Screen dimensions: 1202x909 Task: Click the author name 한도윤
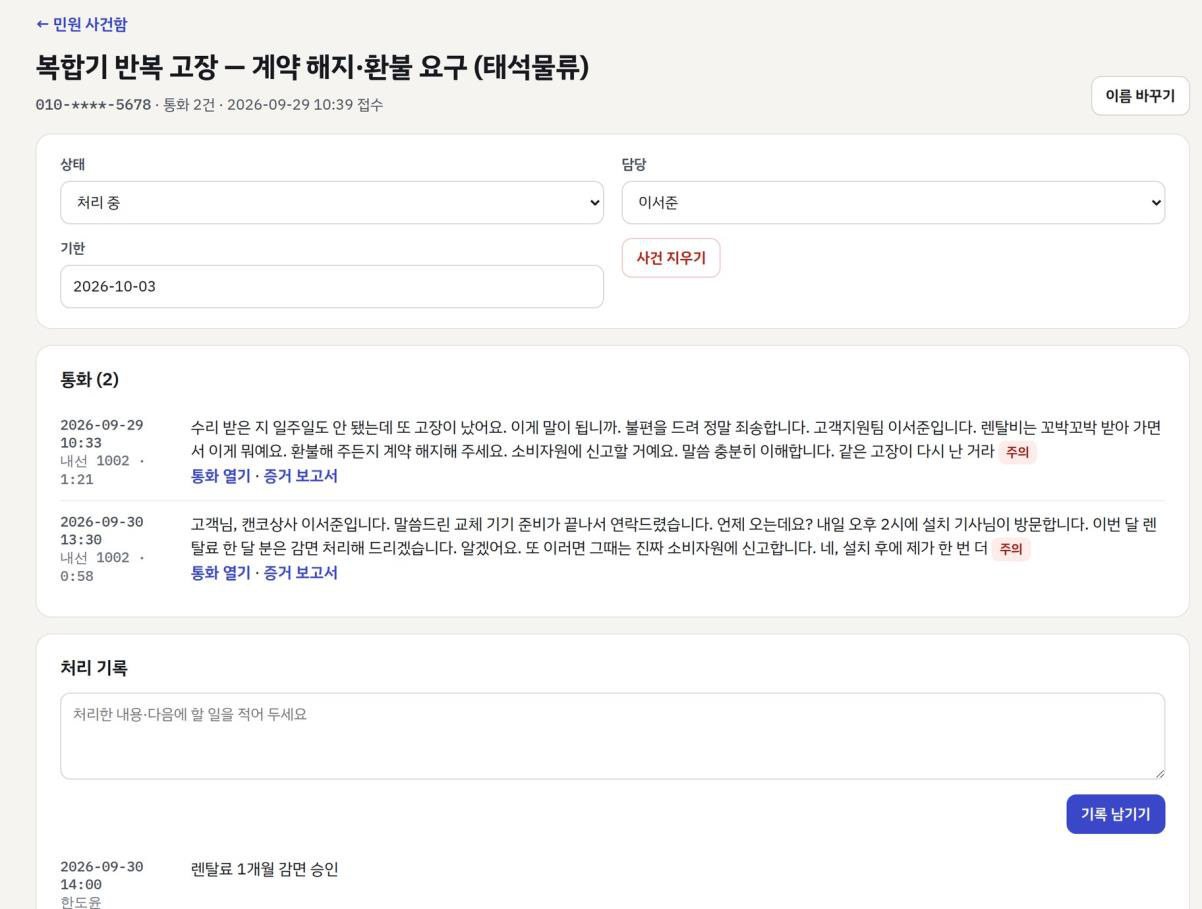[x=81, y=902]
